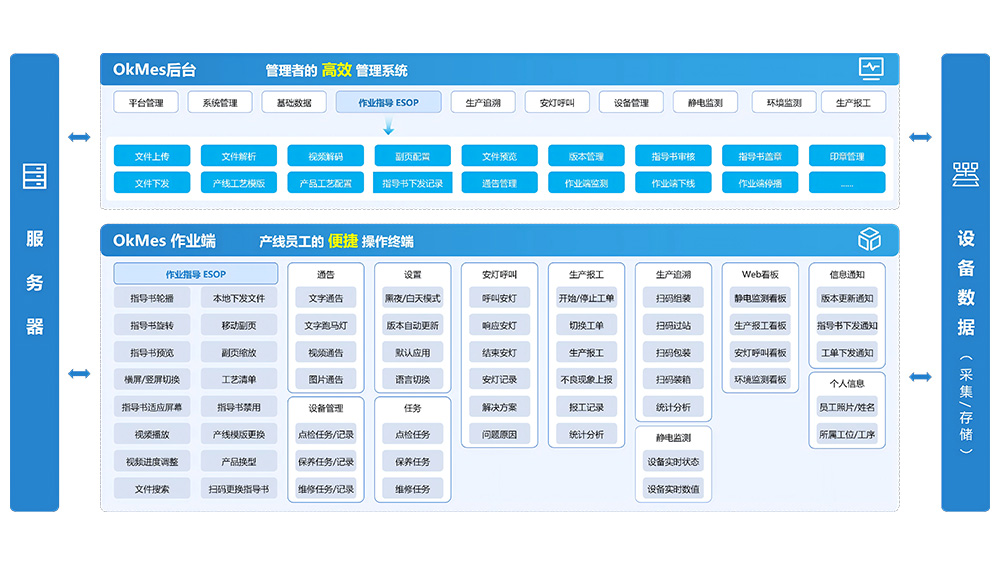Open 设备实时状态 under 静电监测
The image size is (1000, 565).
(x=673, y=462)
